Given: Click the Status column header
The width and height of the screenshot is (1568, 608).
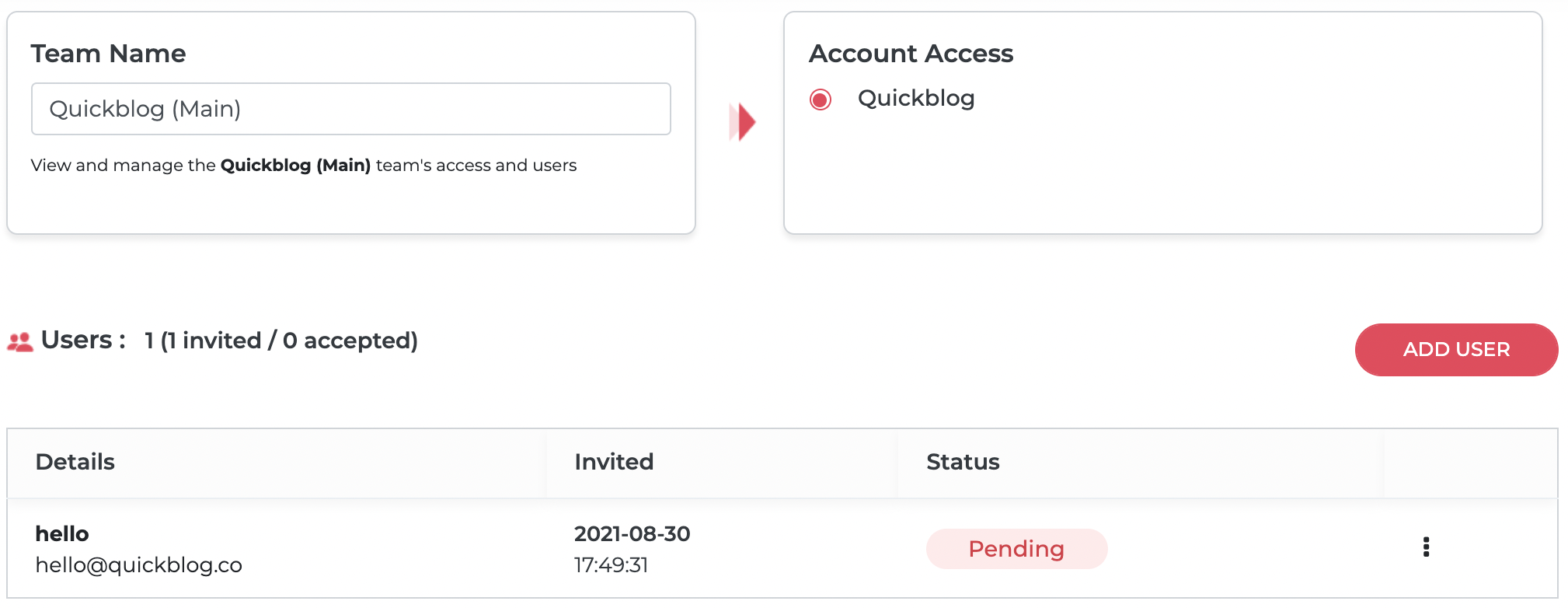Looking at the screenshot, I should click(963, 462).
